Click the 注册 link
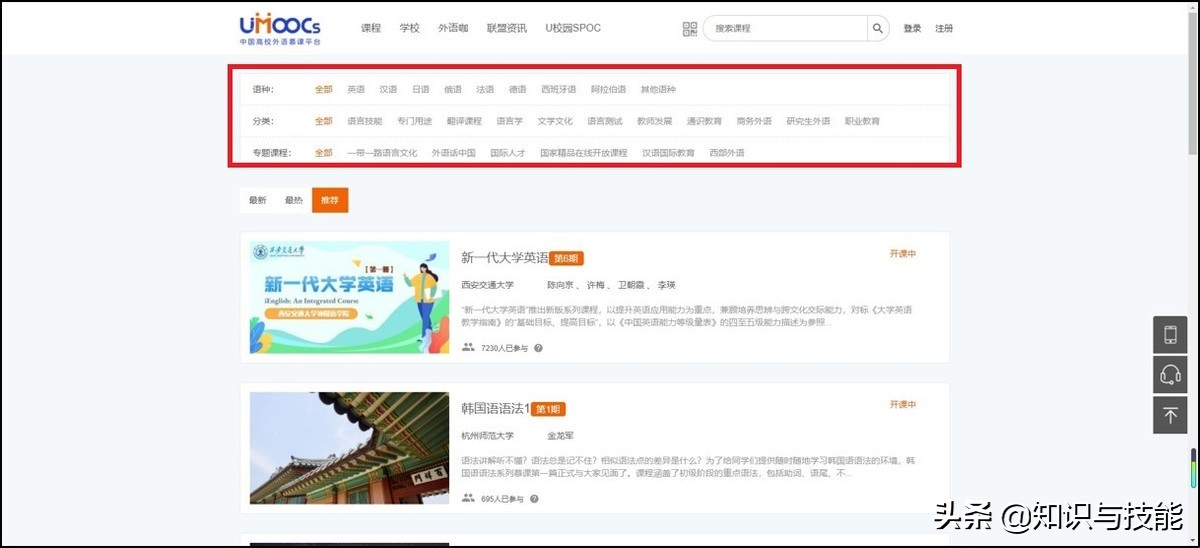 tap(944, 29)
